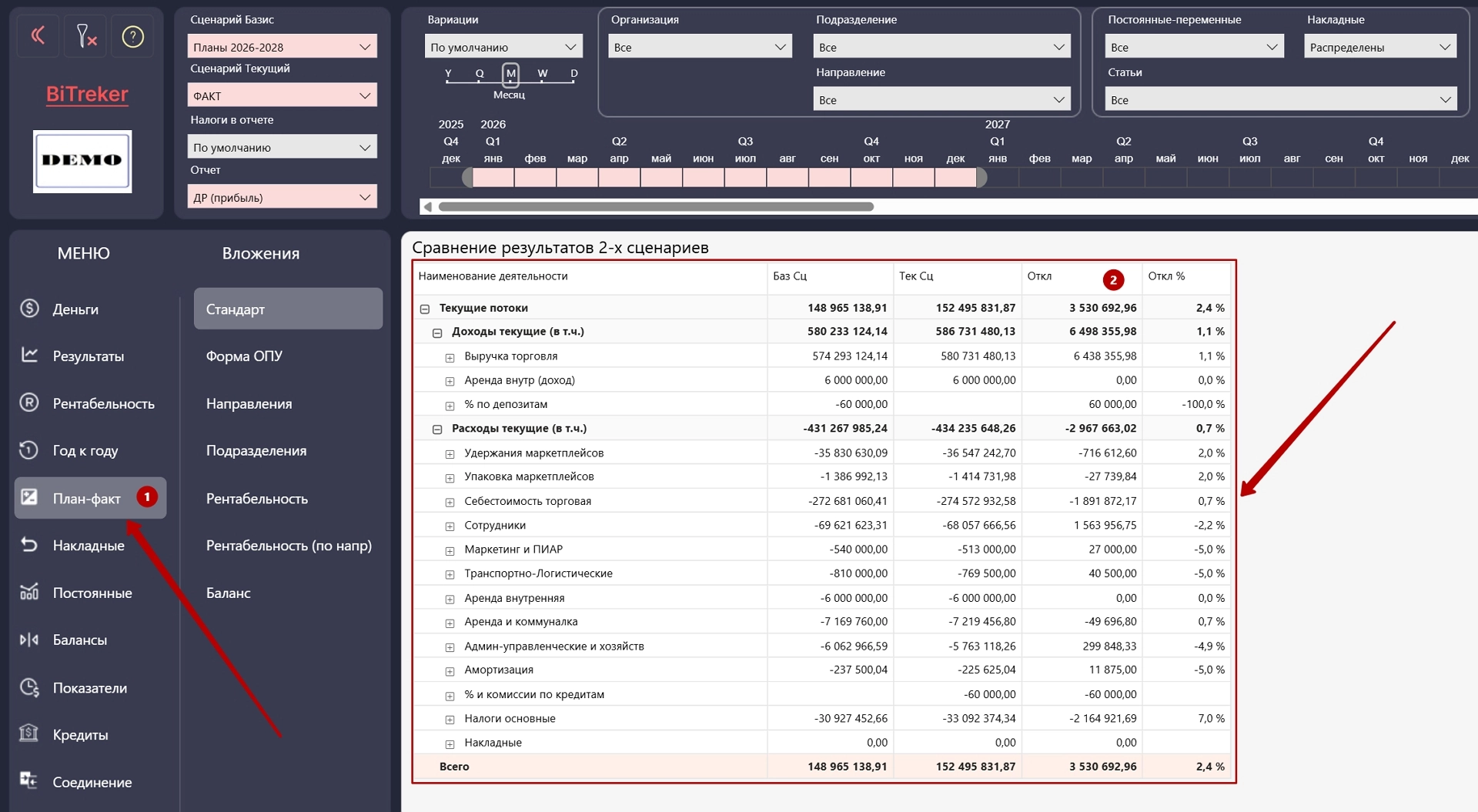Click the Соединение merge icon
This screenshot has width=1478, height=812.
pyautogui.click(x=29, y=780)
